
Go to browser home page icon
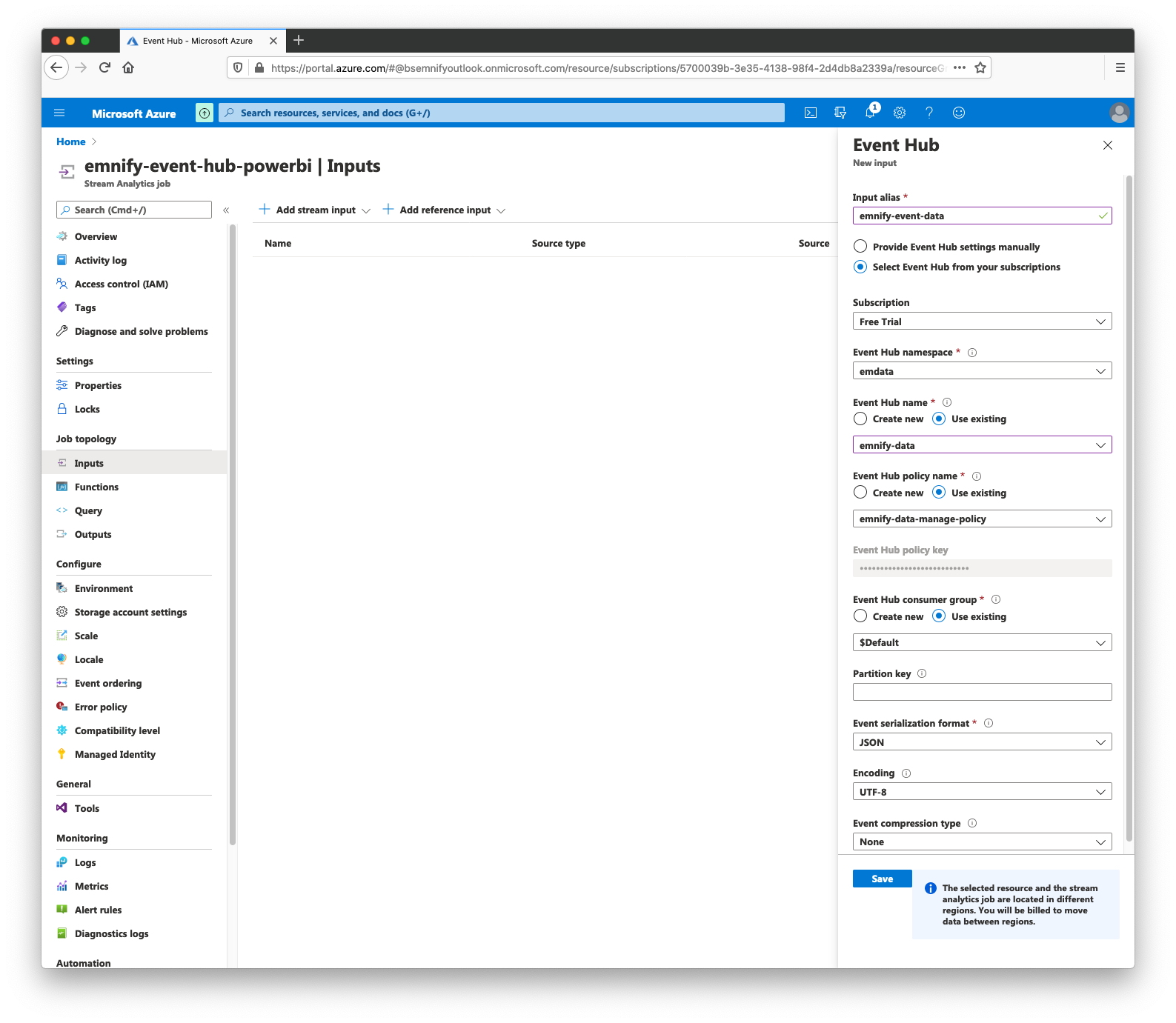[128, 67]
